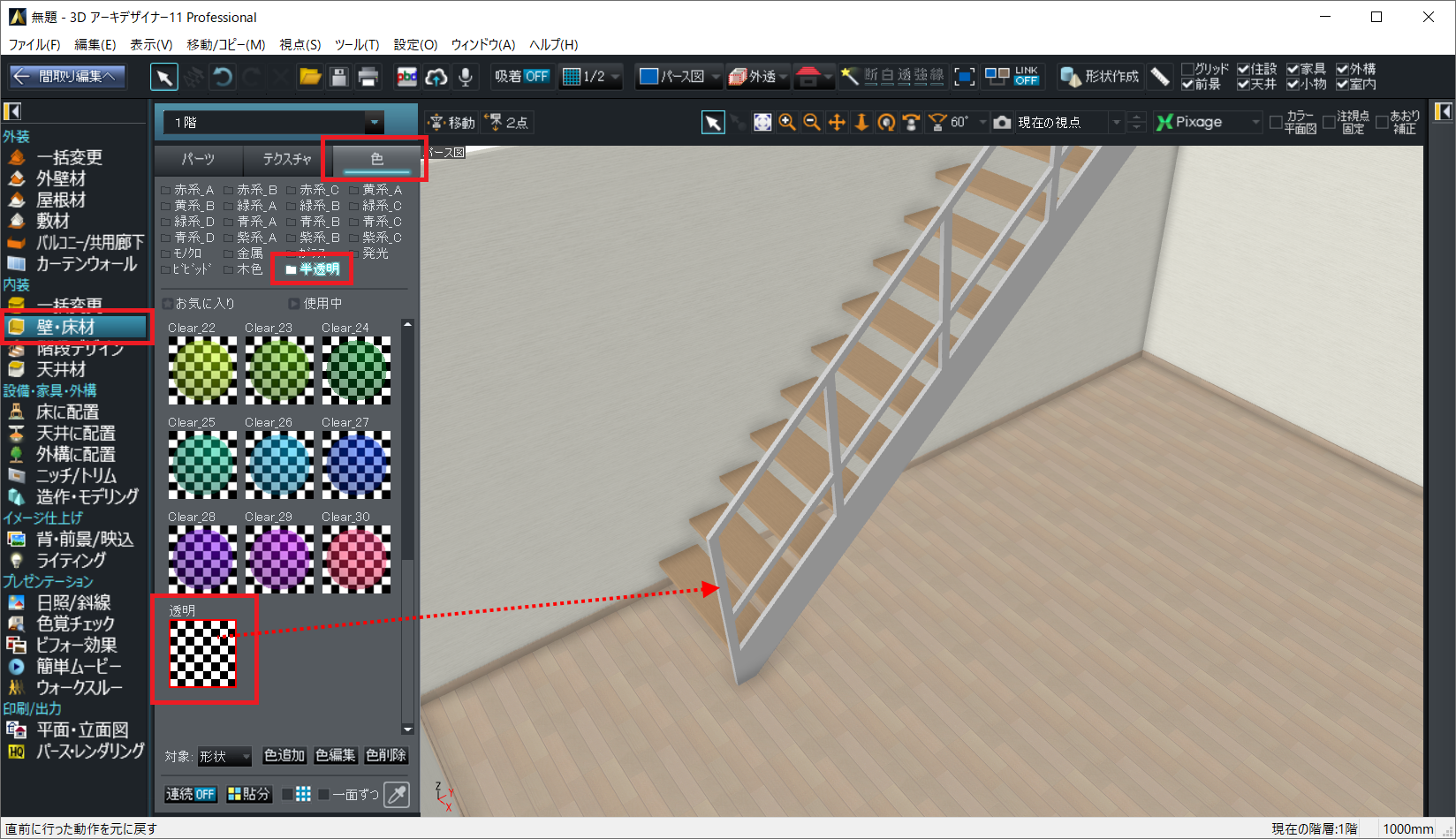Toggle 吸着 OFF snap switch
Image resolution: width=1456 pixels, height=839 pixels.
[x=521, y=77]
